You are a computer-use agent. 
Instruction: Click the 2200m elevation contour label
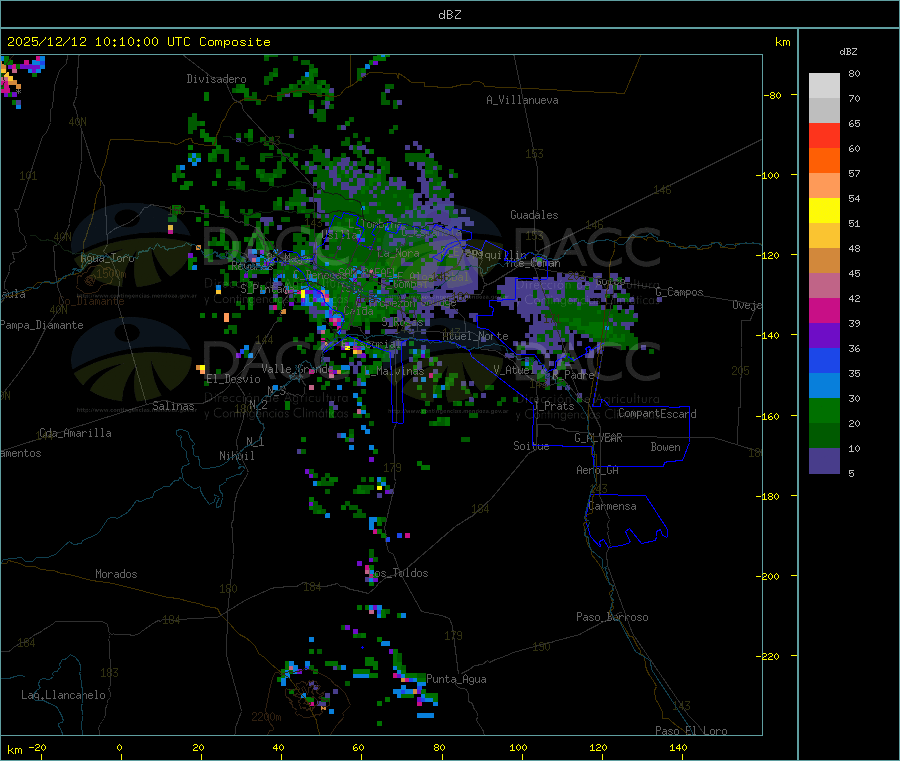click(x=266, y=717)
